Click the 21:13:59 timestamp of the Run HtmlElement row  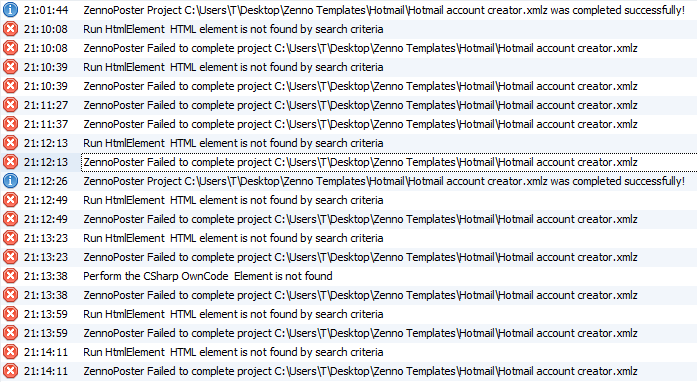[x=46, y=314]
